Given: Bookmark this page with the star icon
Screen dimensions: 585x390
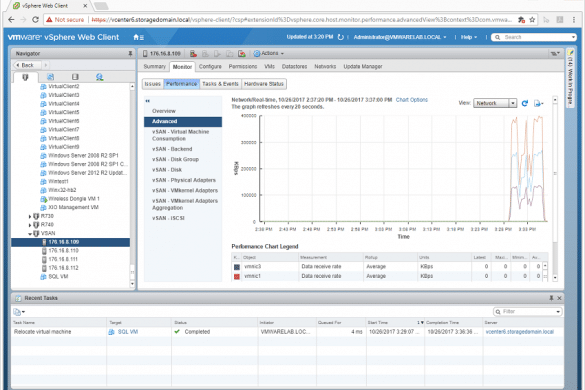Looking at the screenshot, I should click(532, 19).
